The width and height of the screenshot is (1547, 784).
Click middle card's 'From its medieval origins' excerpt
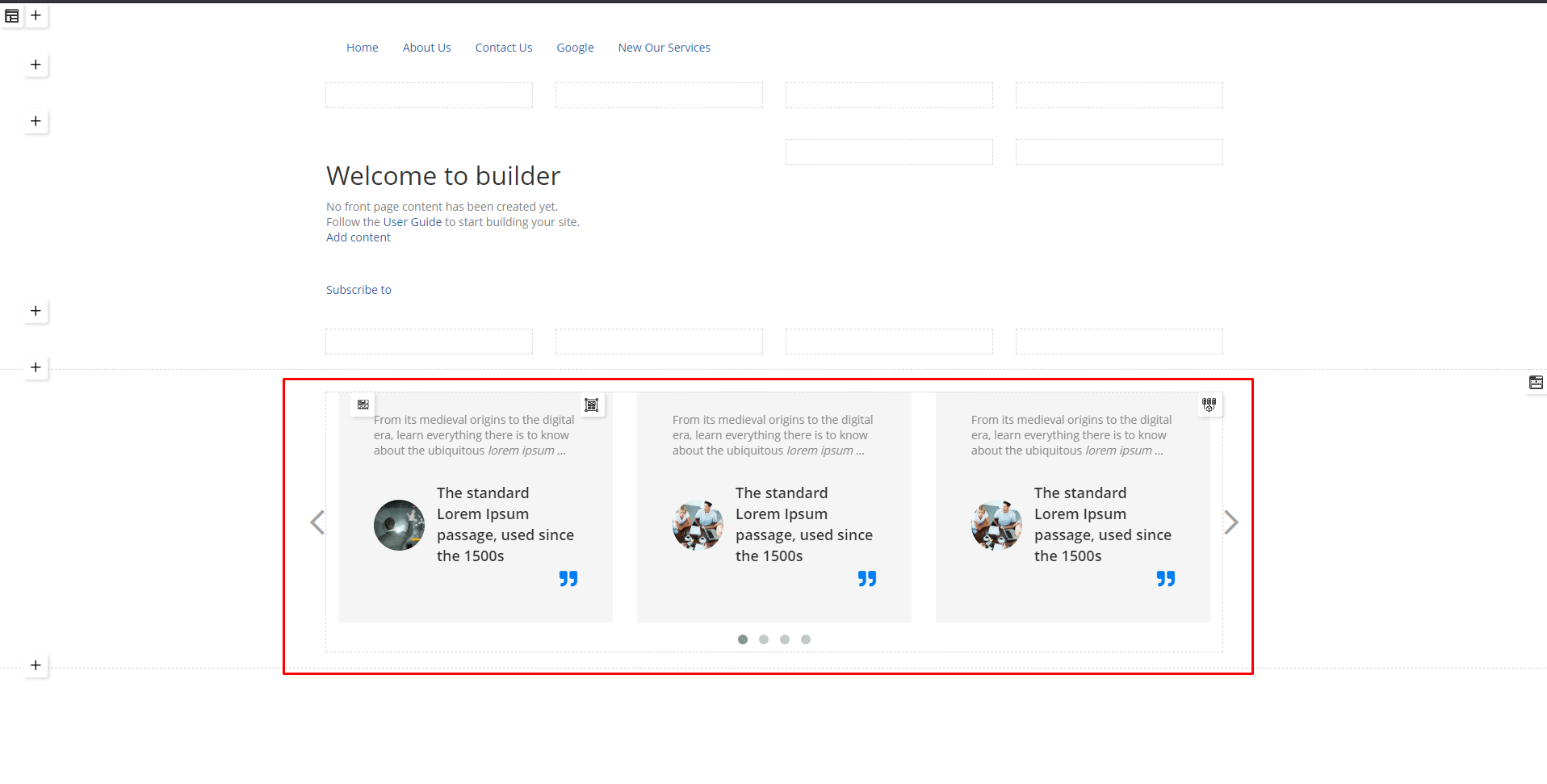(773, 435)
